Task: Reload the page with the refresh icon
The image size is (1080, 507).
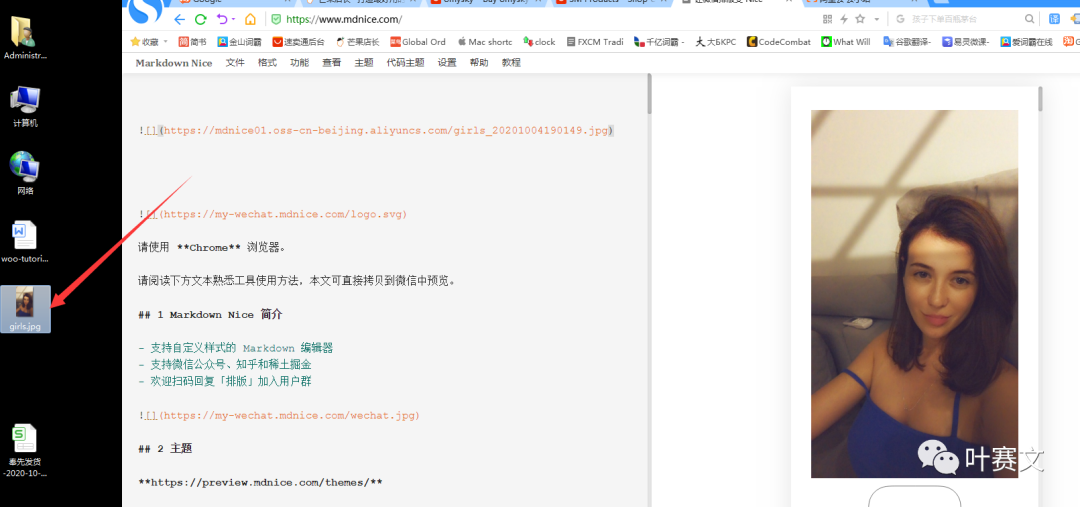Action: [x=200, y=19]
